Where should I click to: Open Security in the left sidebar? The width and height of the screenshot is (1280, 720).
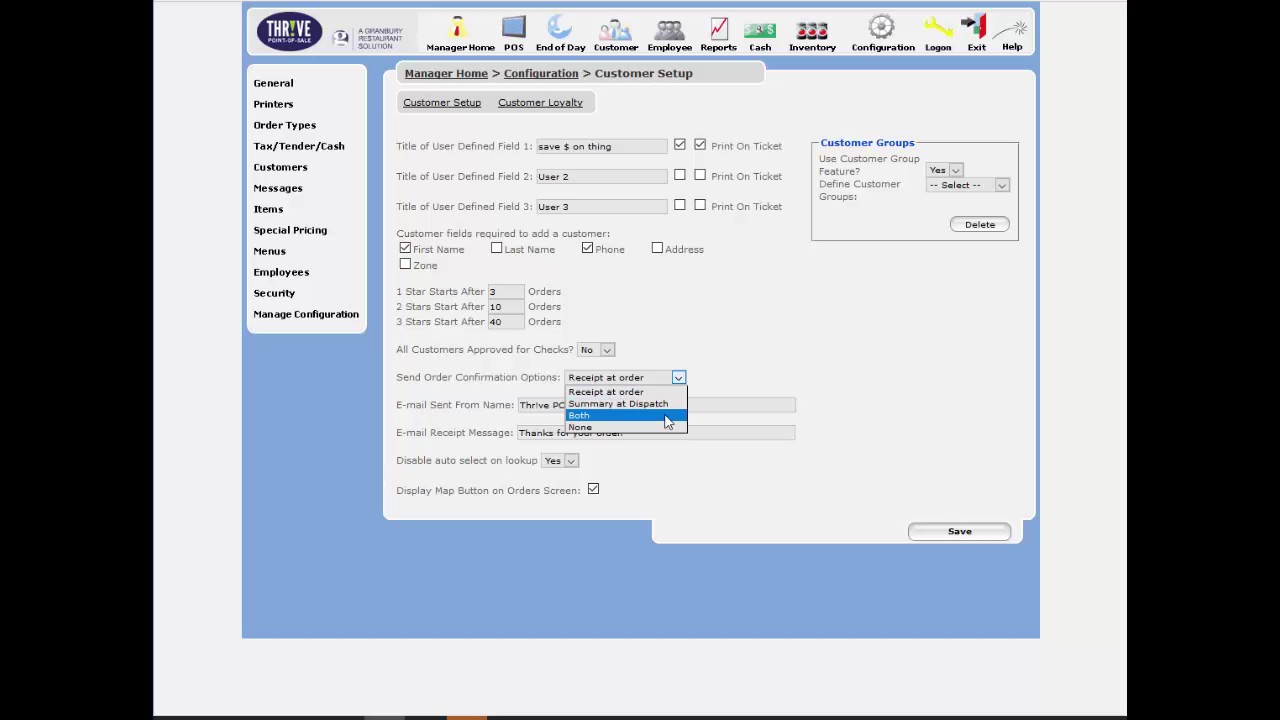coord(274,293)
